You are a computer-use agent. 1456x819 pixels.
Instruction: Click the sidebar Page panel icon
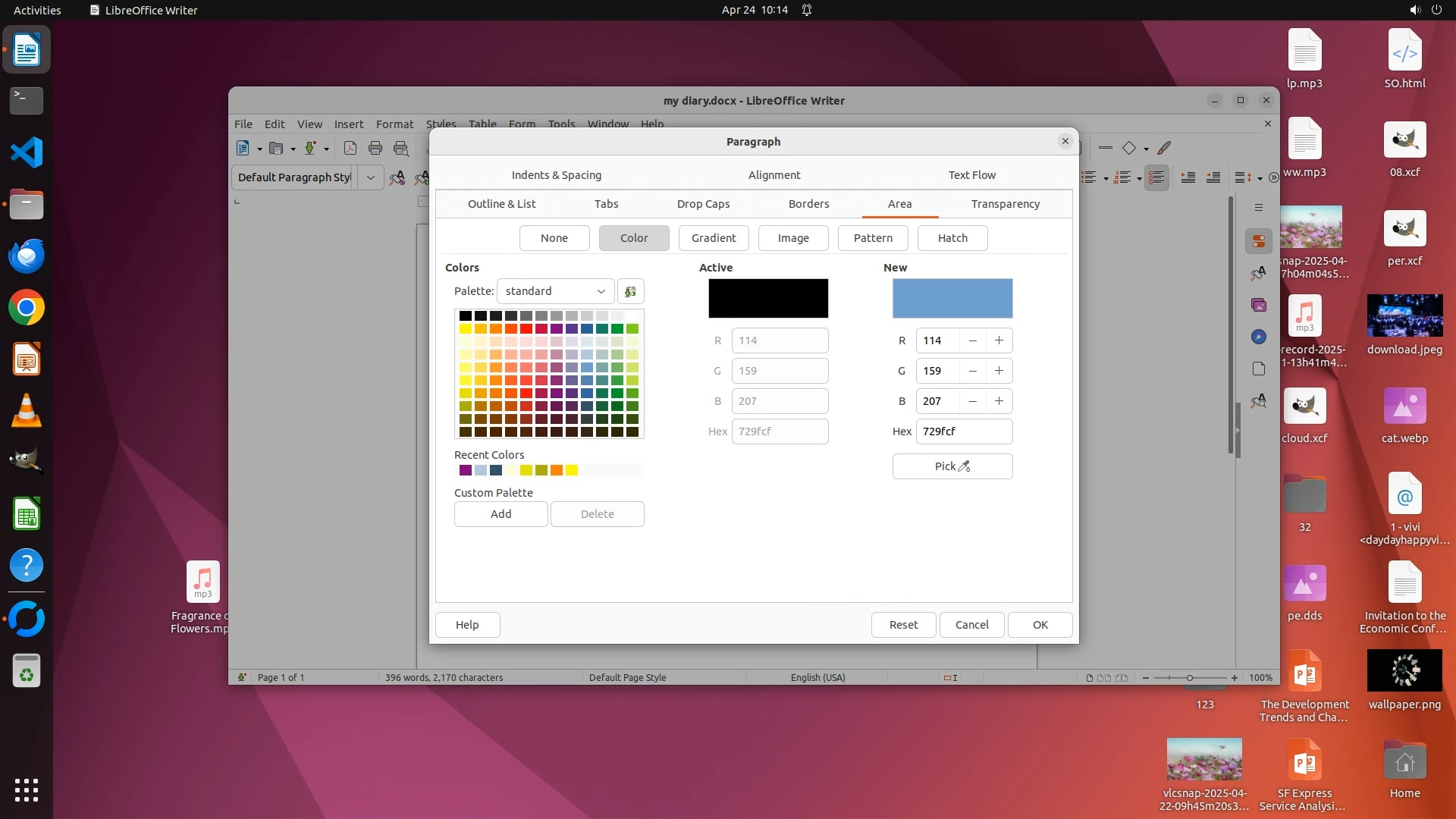1259,369
